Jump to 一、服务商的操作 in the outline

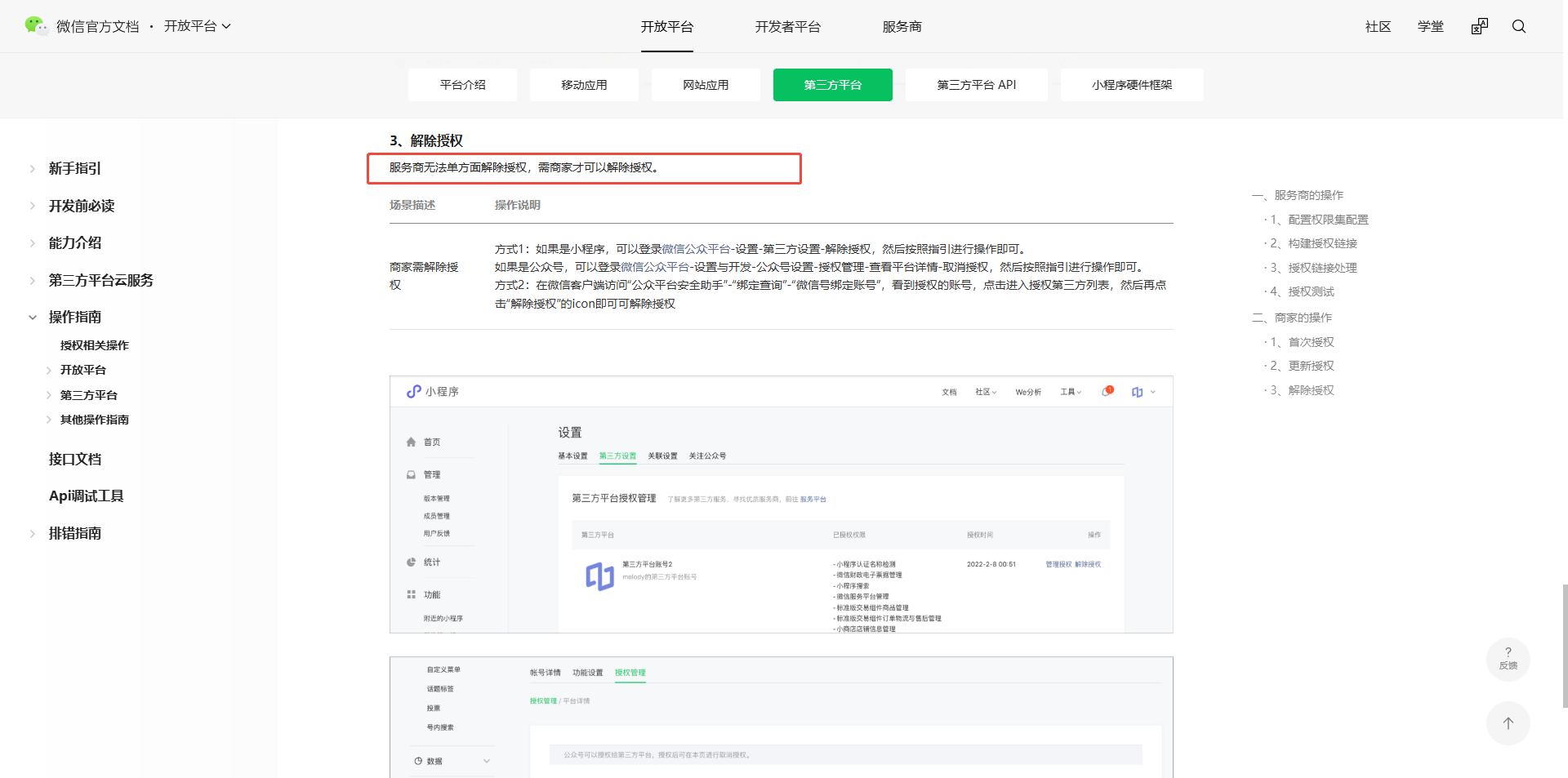[1298, 195]
